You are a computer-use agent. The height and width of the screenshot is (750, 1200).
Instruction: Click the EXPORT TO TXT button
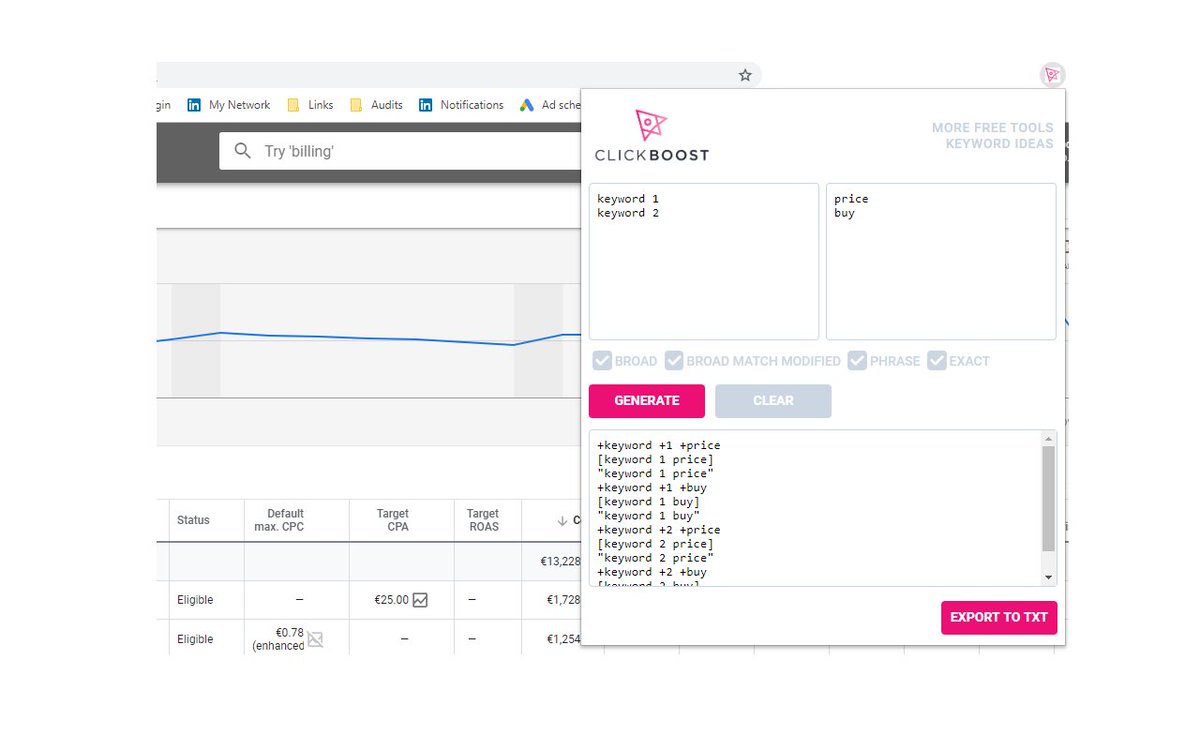point(998,617)
